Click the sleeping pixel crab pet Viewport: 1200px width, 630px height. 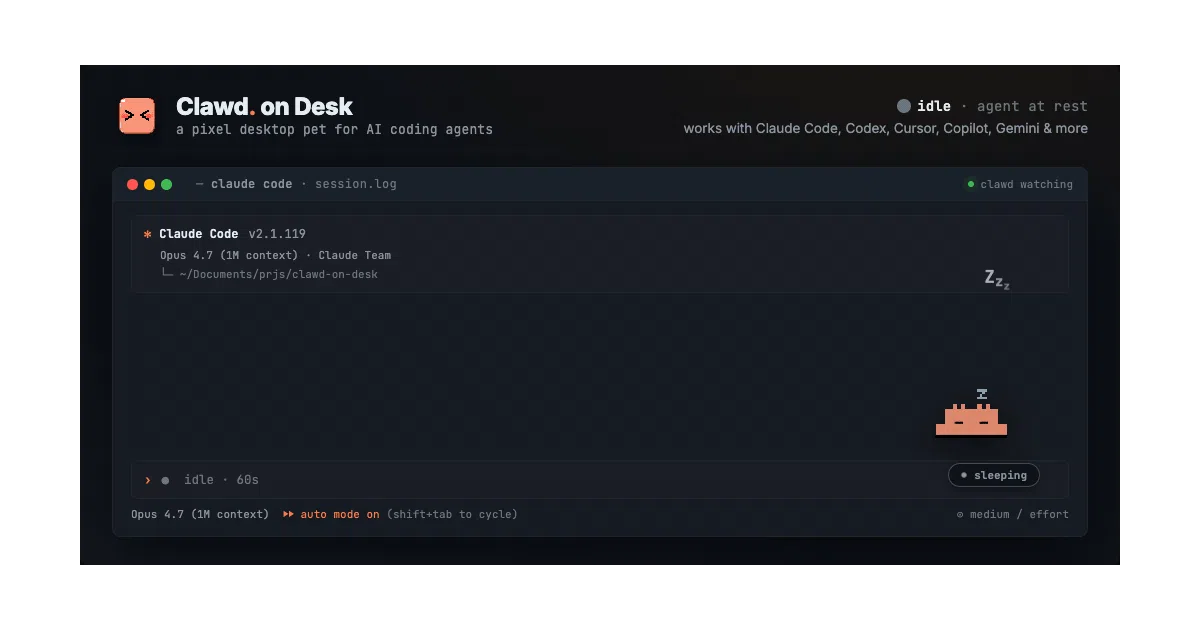(x=971, y=419)
